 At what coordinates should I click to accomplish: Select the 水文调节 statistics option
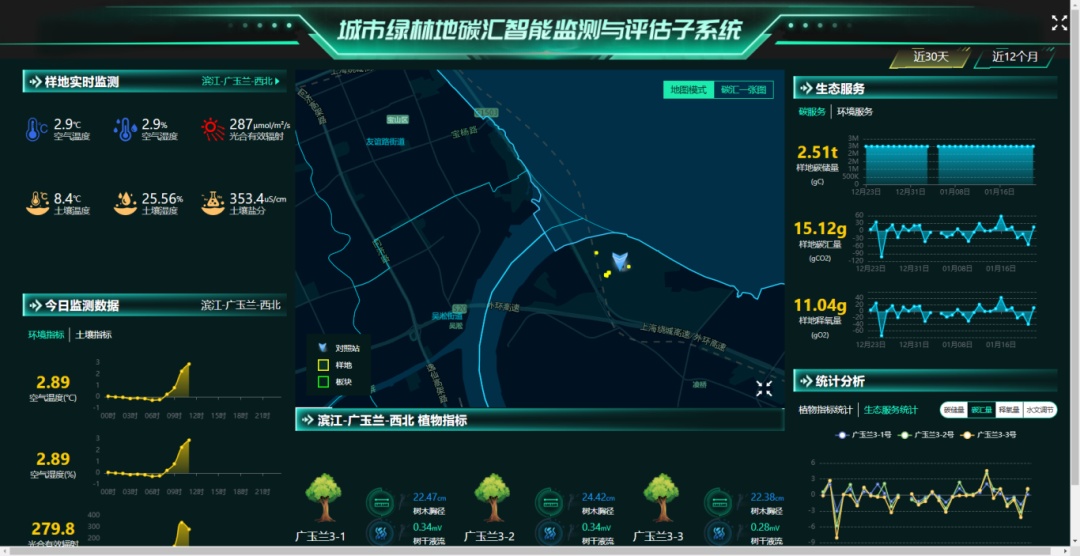(1039, 410)
